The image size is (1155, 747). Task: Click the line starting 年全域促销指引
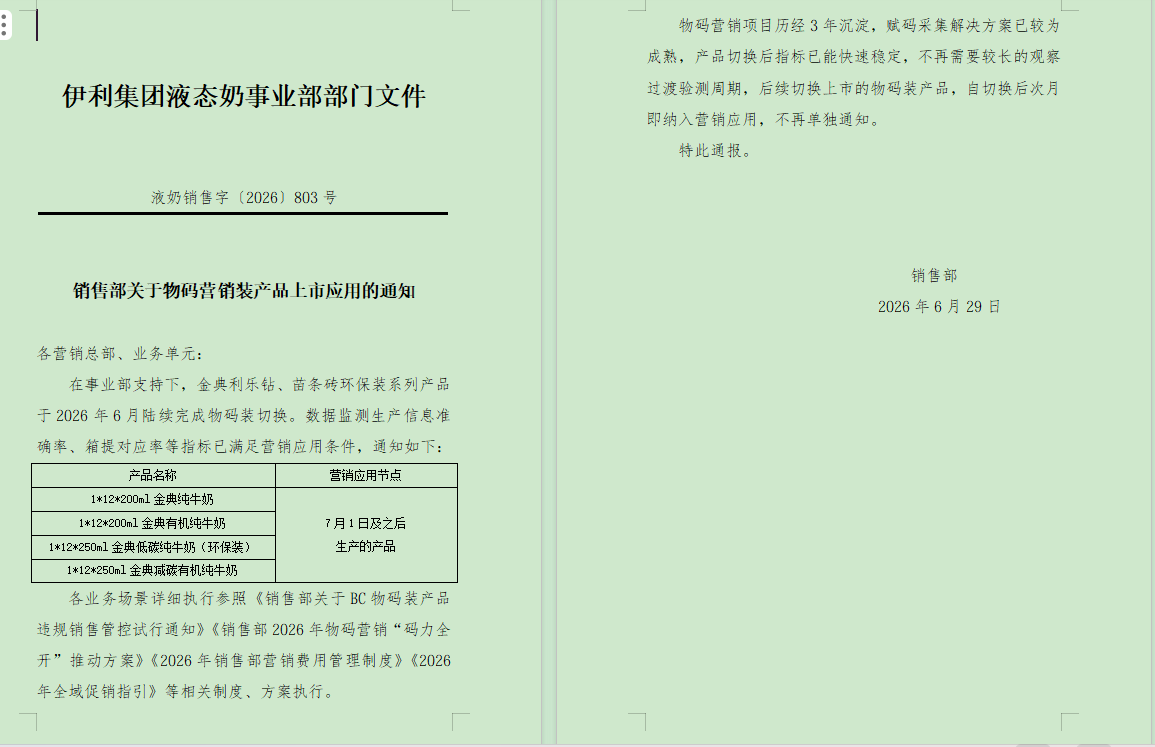(x=187, y=691)
